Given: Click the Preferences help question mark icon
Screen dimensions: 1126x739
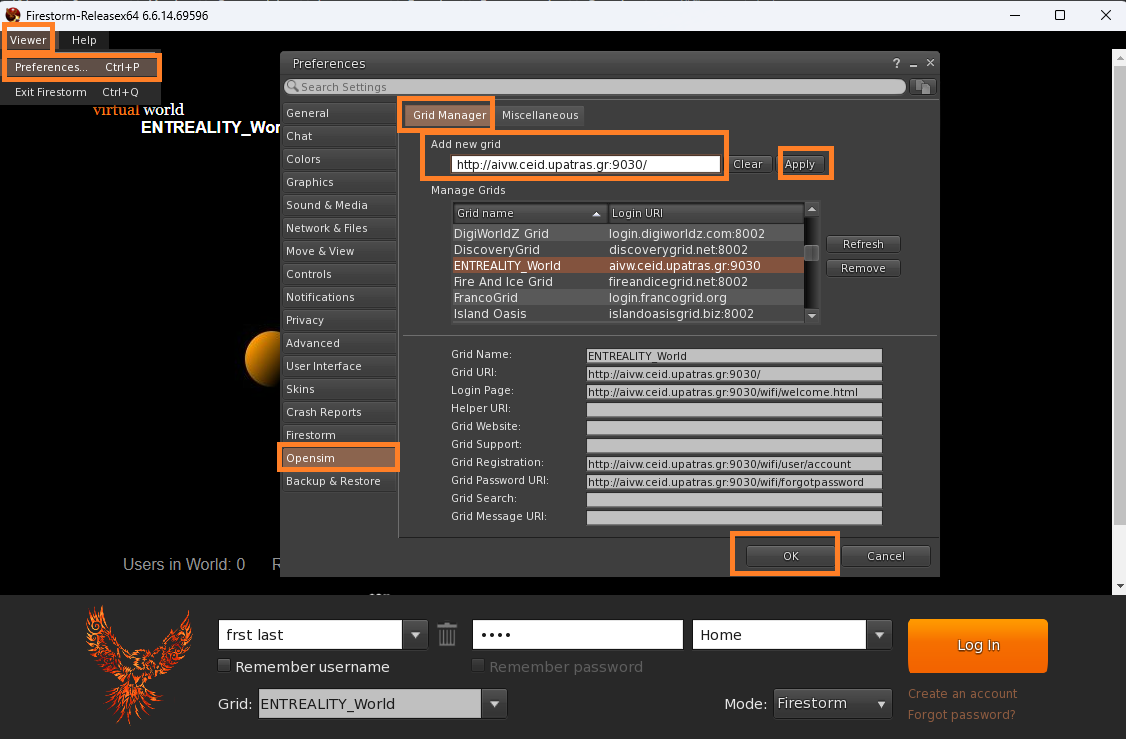Looking at the screenshot, I should pos(896,63).
